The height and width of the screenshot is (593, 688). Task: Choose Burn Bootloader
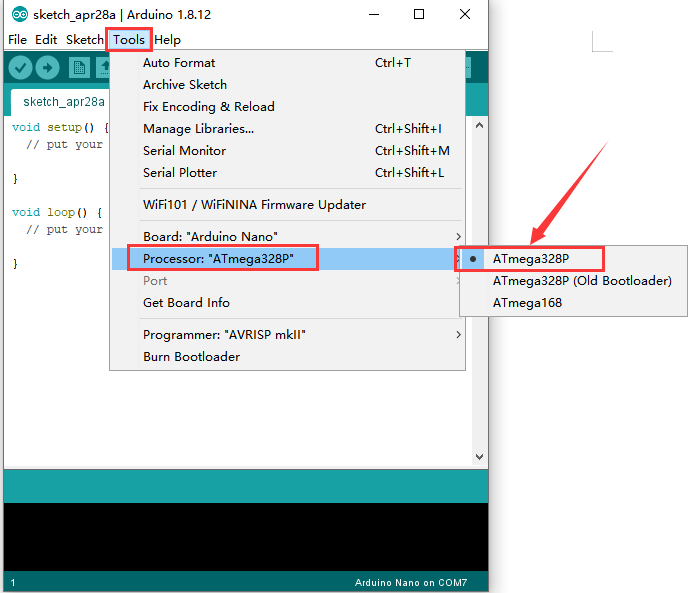coord(287,356)
